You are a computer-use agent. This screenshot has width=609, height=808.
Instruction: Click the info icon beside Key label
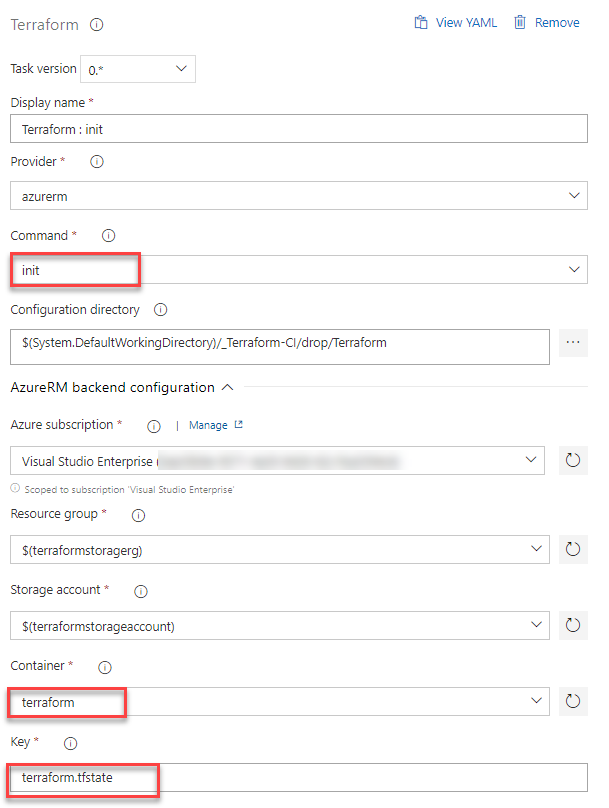[71, 743]
